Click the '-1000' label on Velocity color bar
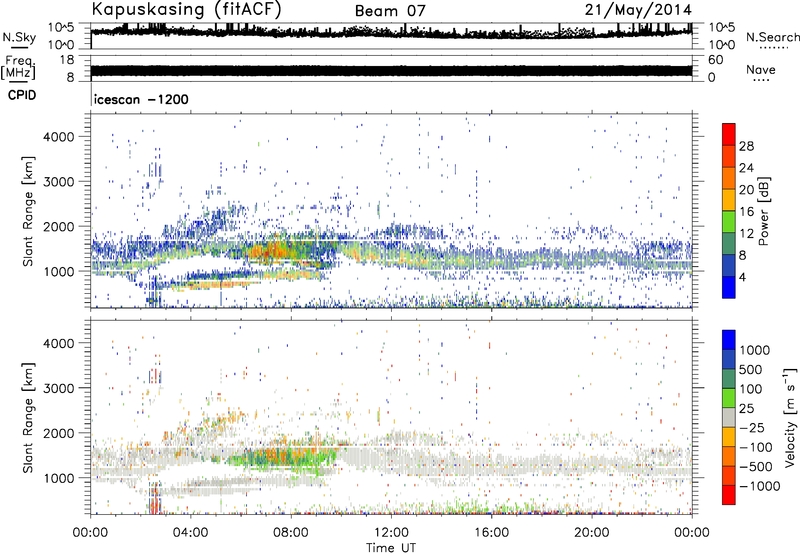 coord(760,486)
